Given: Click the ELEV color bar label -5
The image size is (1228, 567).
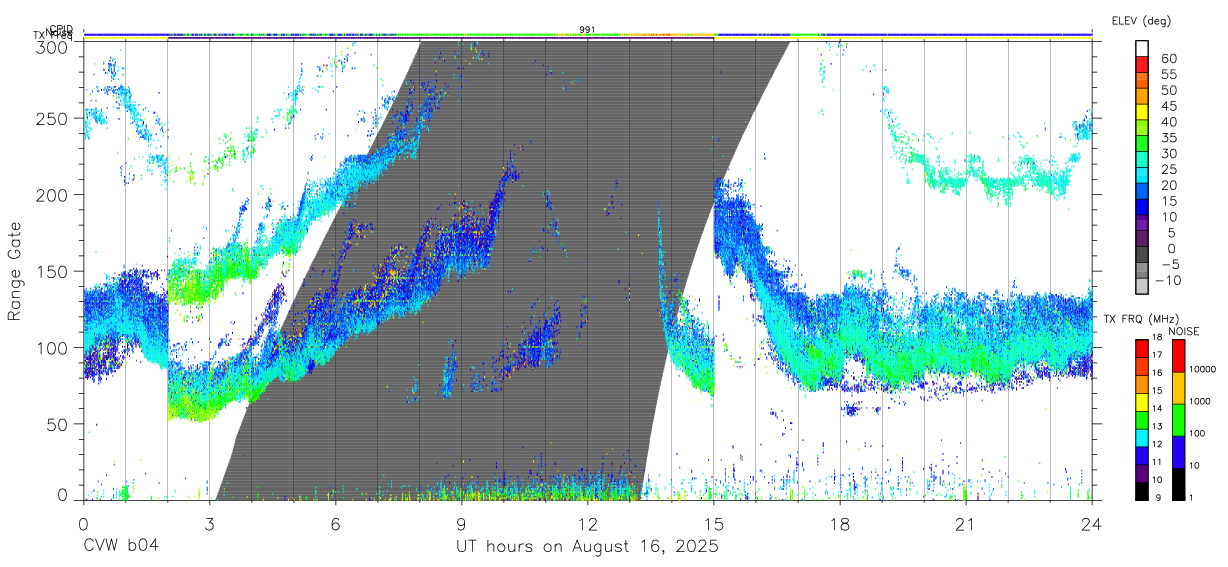Looking at the screenshot, I should (x=1169, y=264).
